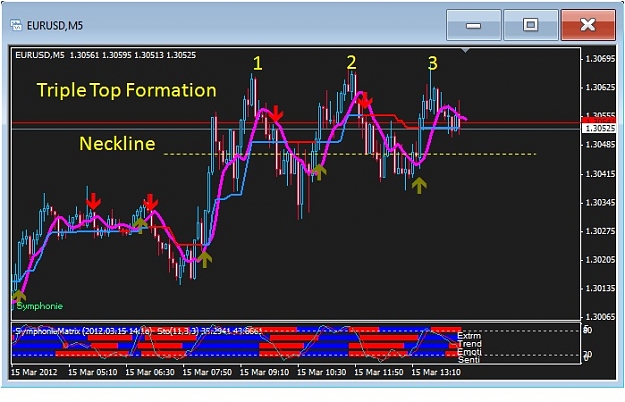Screen dimensions: 625x402
Task: Click the current price label 1.30525
Action: [x=599, y=128]
